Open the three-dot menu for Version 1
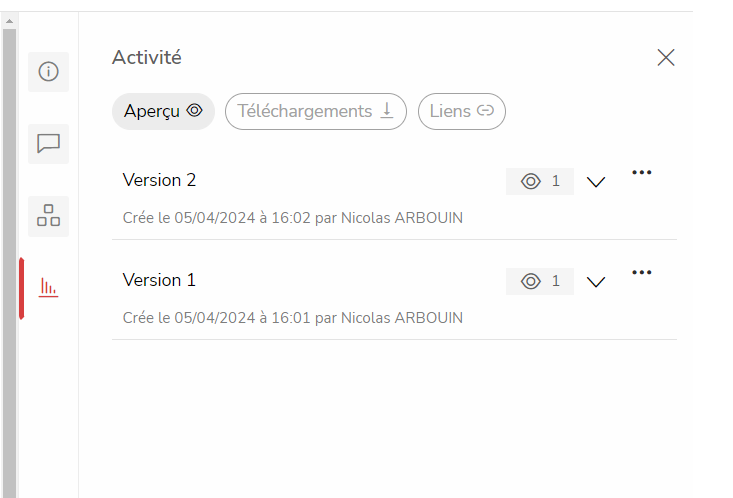The height and width of the screenshot is (498, 733). click(641, 273)
